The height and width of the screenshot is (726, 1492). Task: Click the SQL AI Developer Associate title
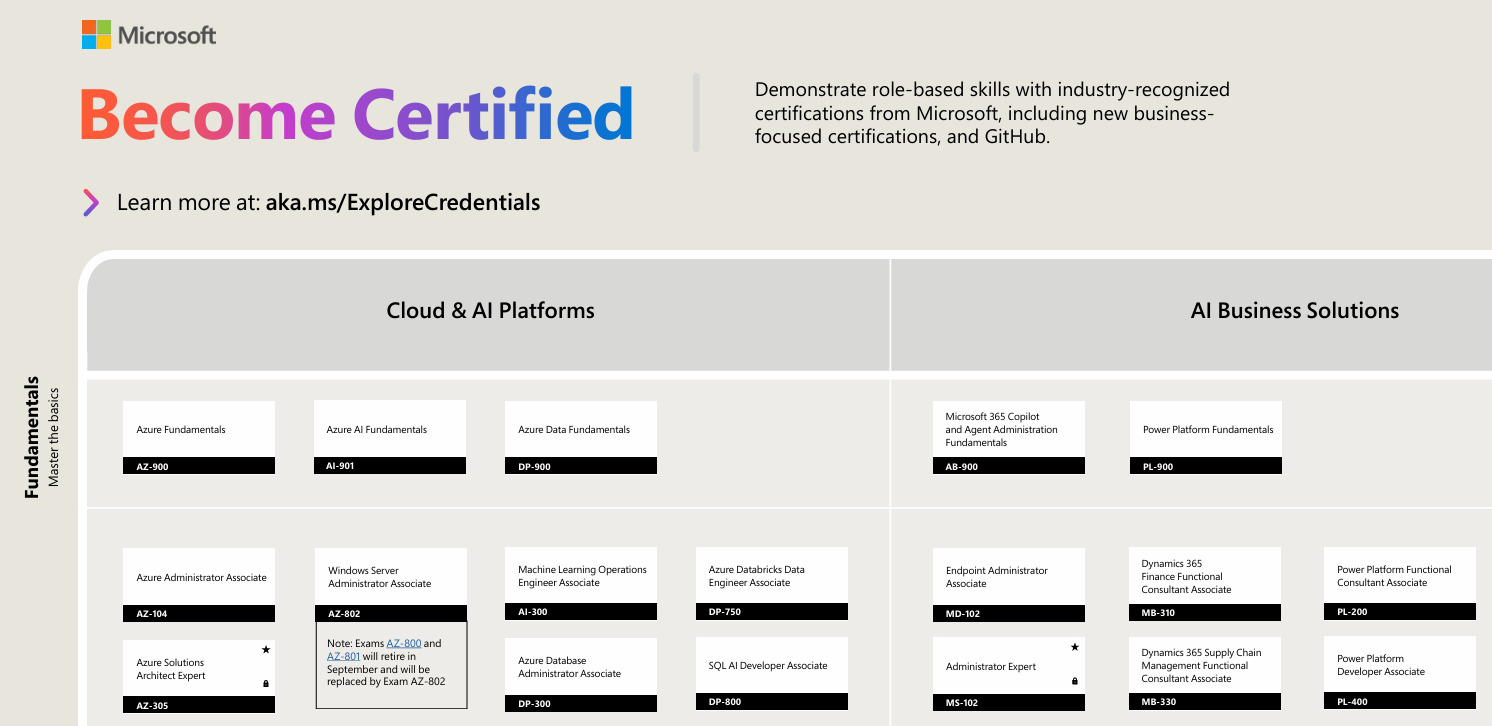pos(768,666)
